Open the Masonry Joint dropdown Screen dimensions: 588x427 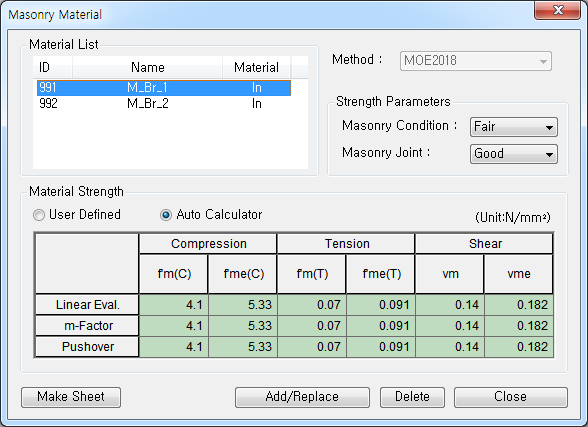(x=513, y=154)
